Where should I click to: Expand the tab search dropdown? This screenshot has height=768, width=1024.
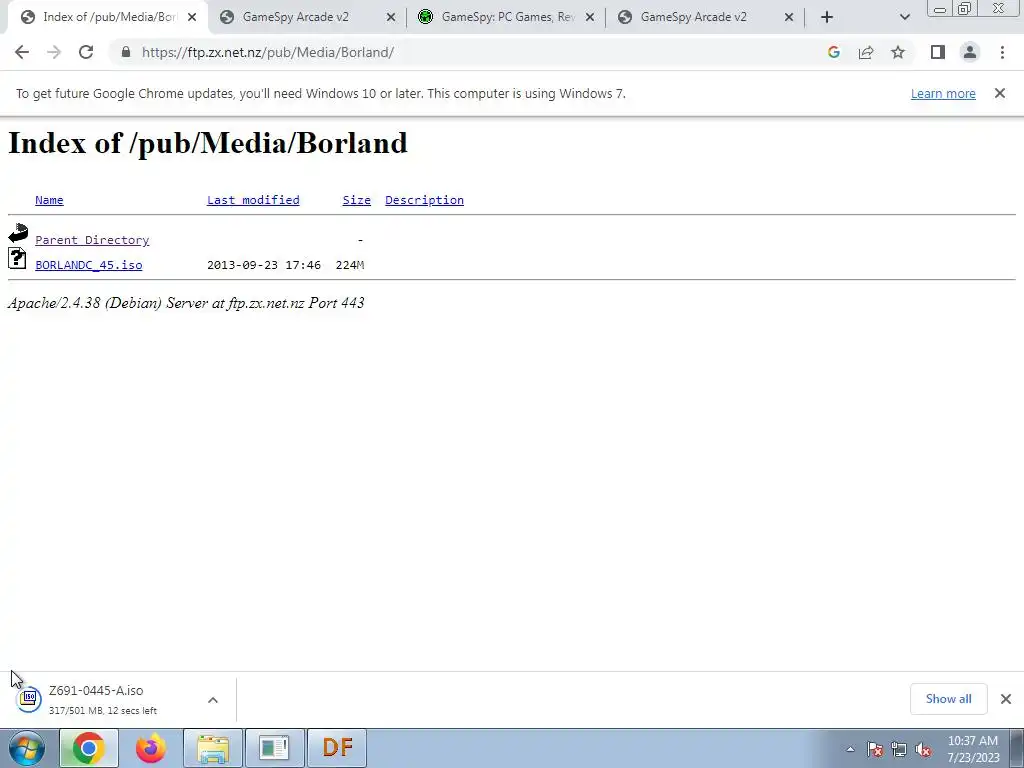pyautogui.click(x=904, y=17)
